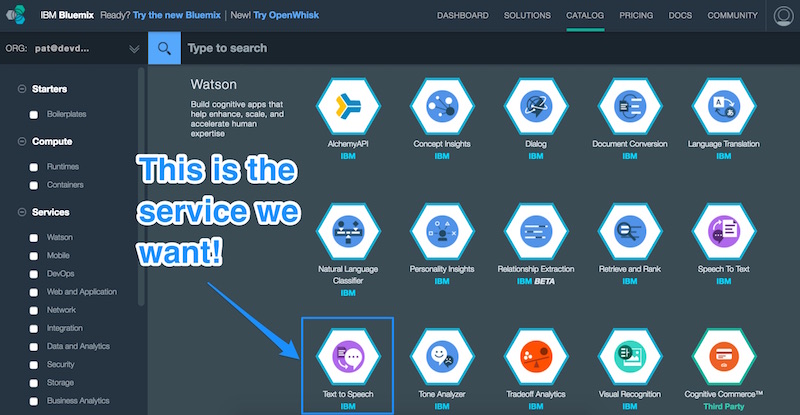Screen dimensions: 800x415
Task: Focus the Type to search field
Action: click(490, 48)
